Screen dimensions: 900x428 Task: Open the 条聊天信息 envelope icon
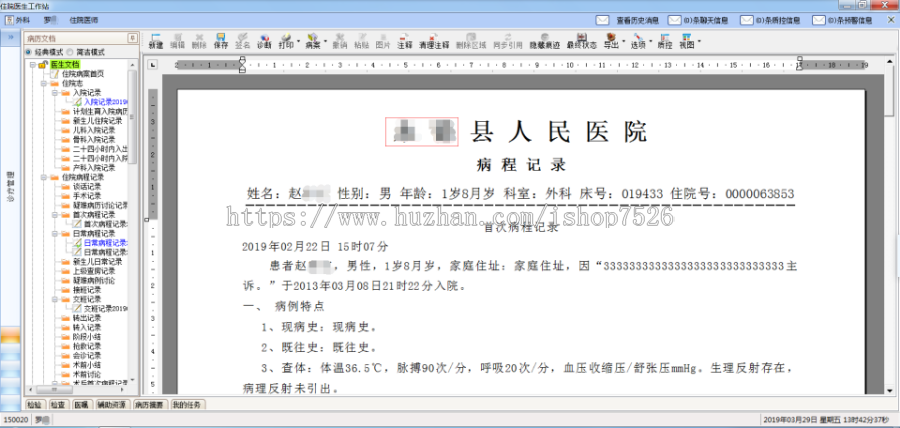[675, 20]
